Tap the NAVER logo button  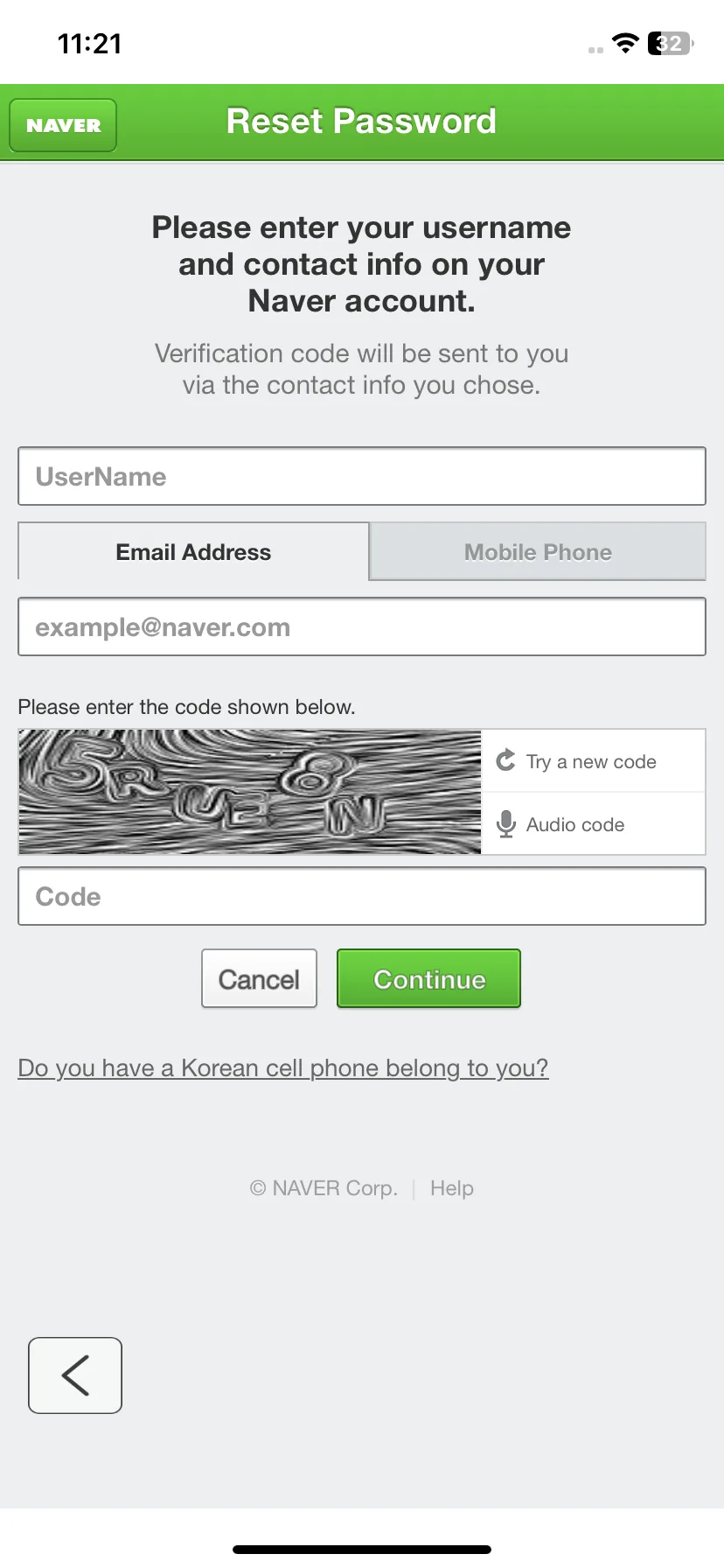click(x=63, y=125)
